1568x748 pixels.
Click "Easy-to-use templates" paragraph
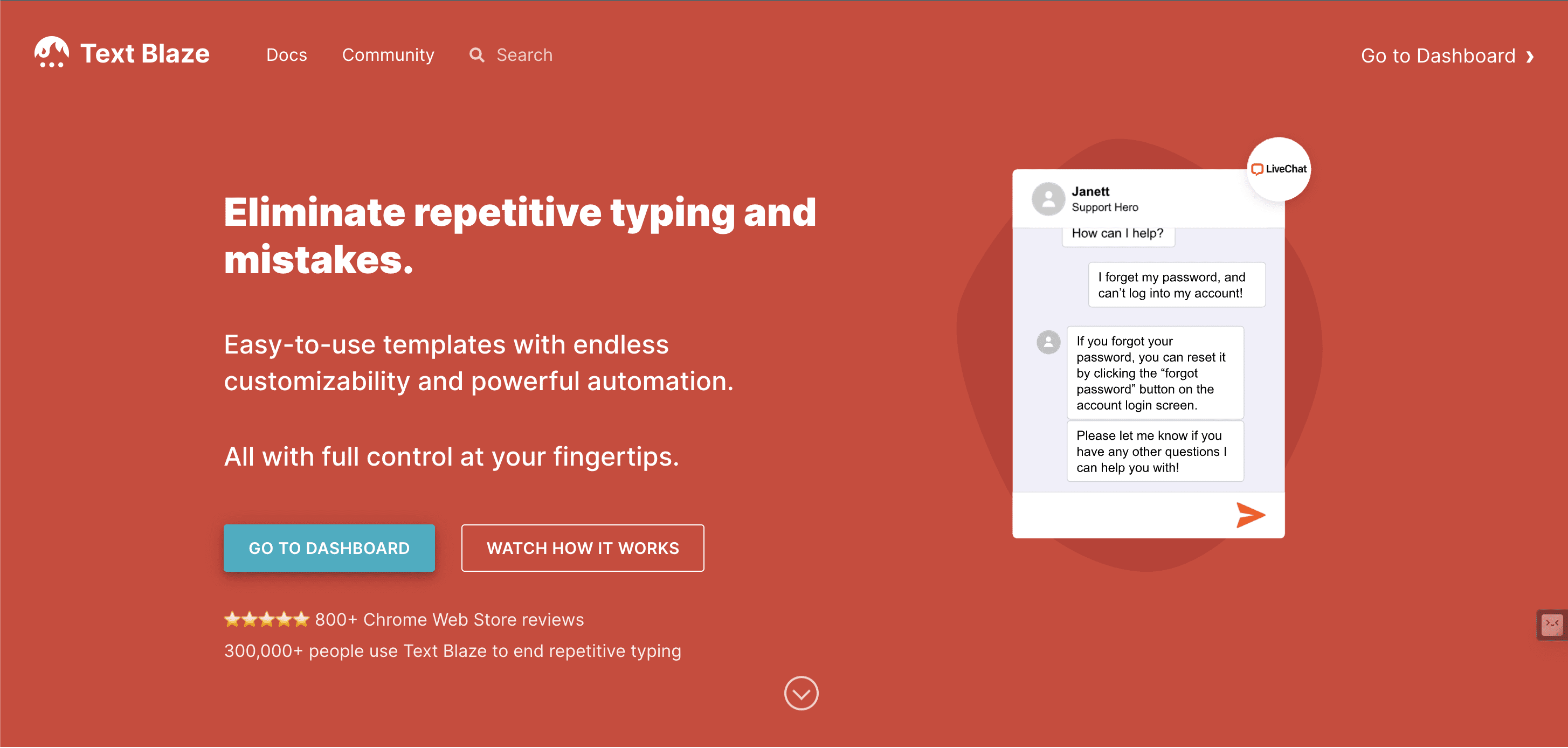[479, 363]
